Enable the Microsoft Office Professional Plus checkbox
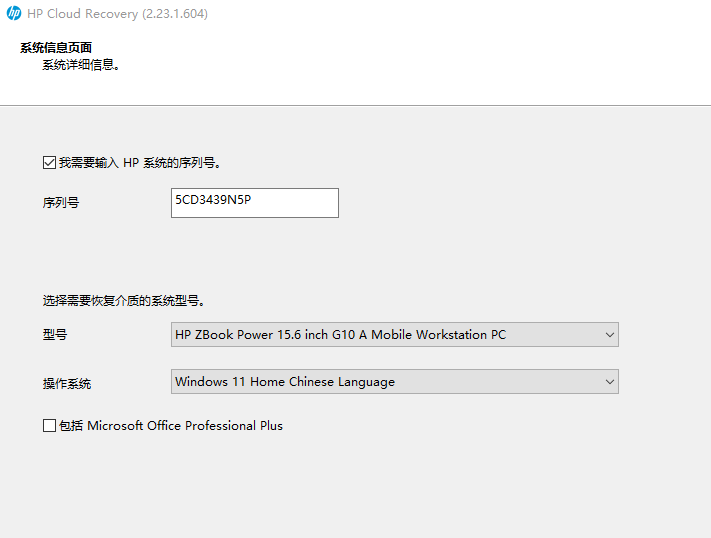This screenshot has height=538, width=711. click(x=49, y=426)
